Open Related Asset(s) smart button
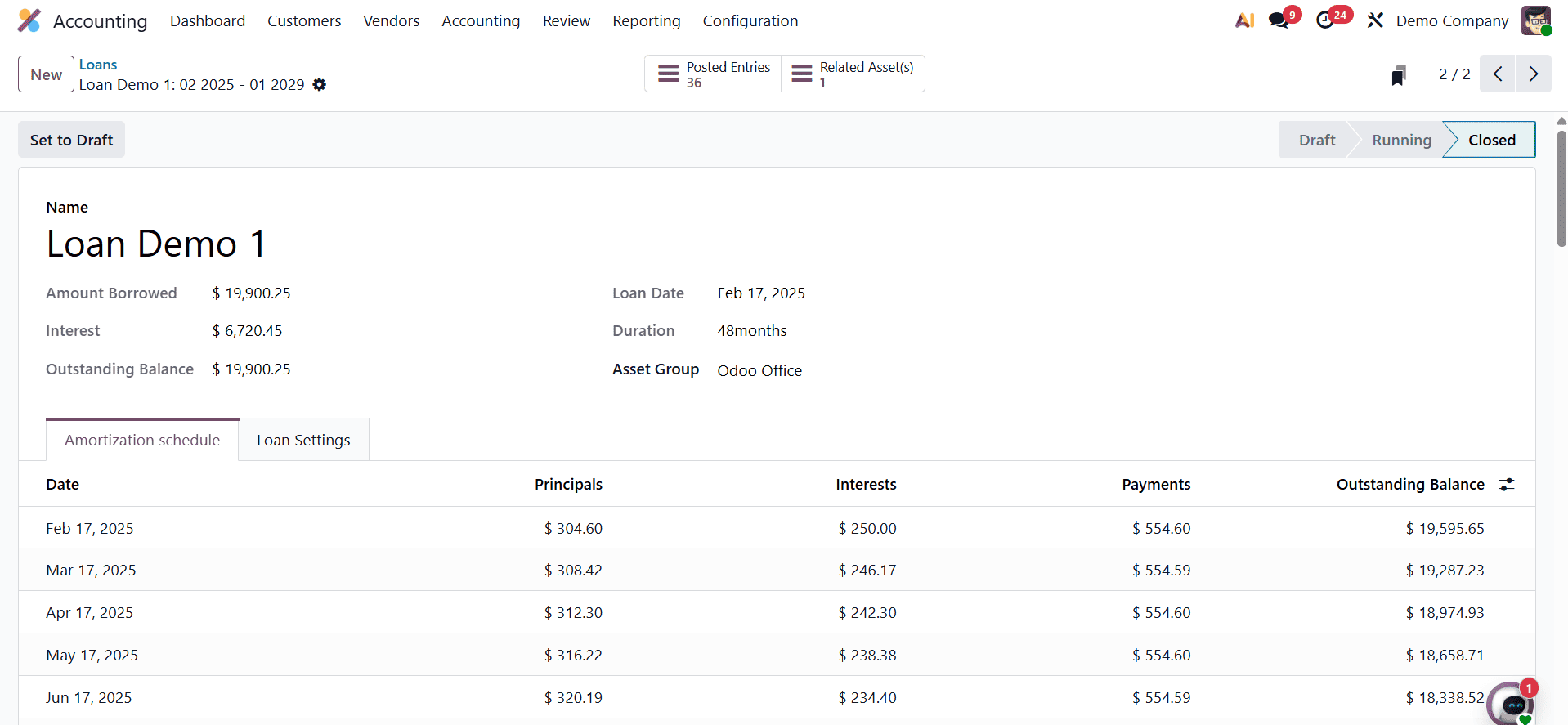 (853, 74)
